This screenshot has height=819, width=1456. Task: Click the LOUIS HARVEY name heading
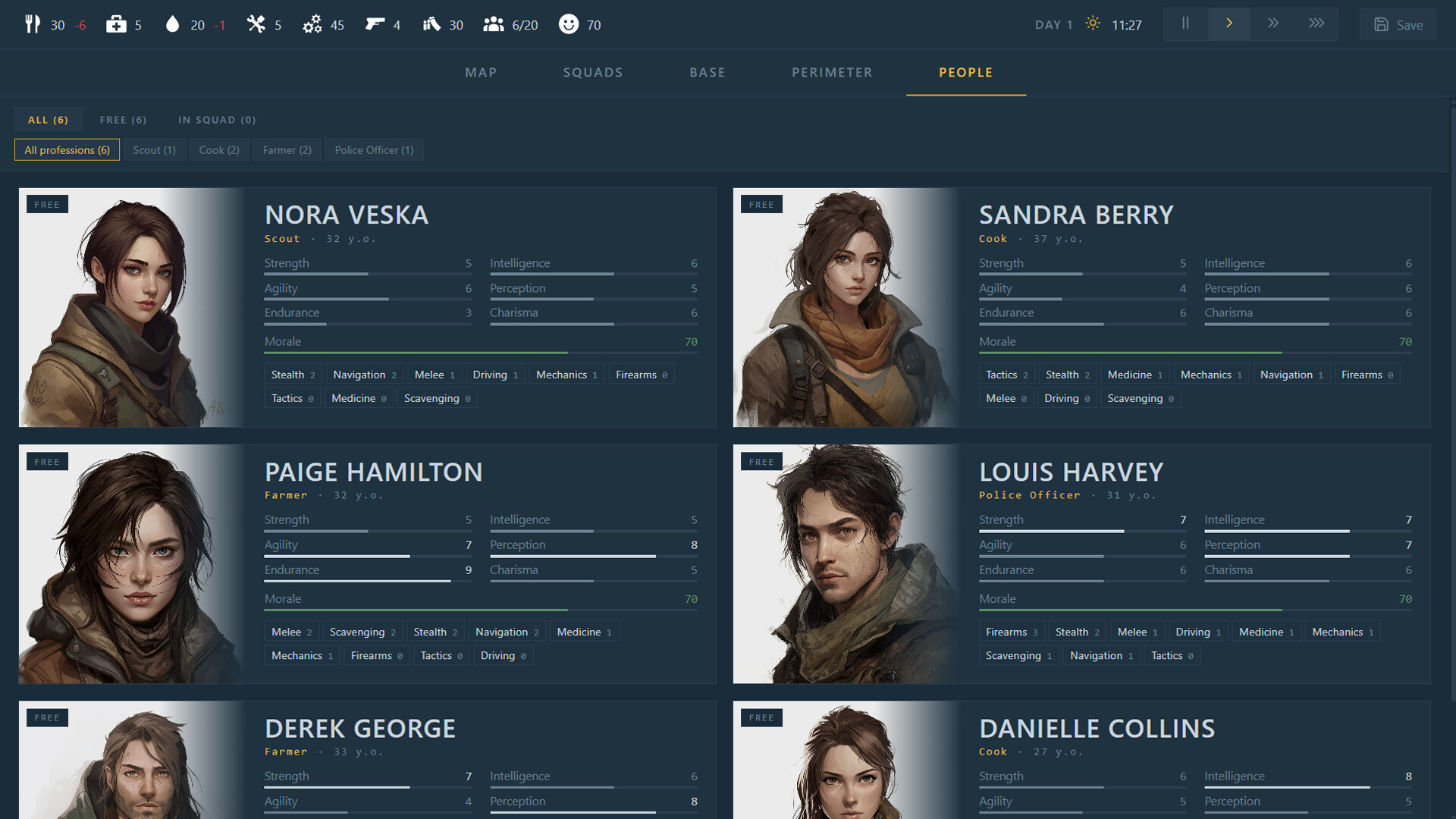coord(1071,472)
